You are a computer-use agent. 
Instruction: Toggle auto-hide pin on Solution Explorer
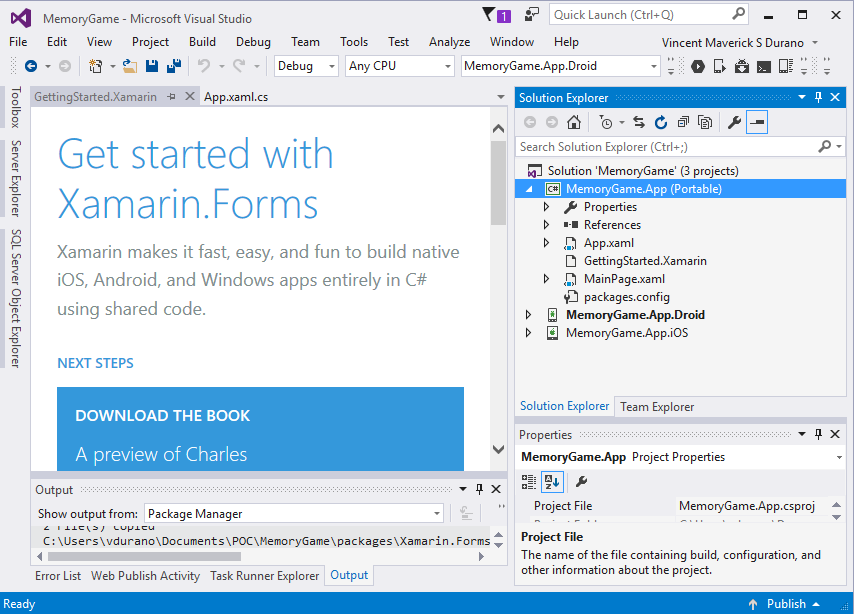click(818, 98)
